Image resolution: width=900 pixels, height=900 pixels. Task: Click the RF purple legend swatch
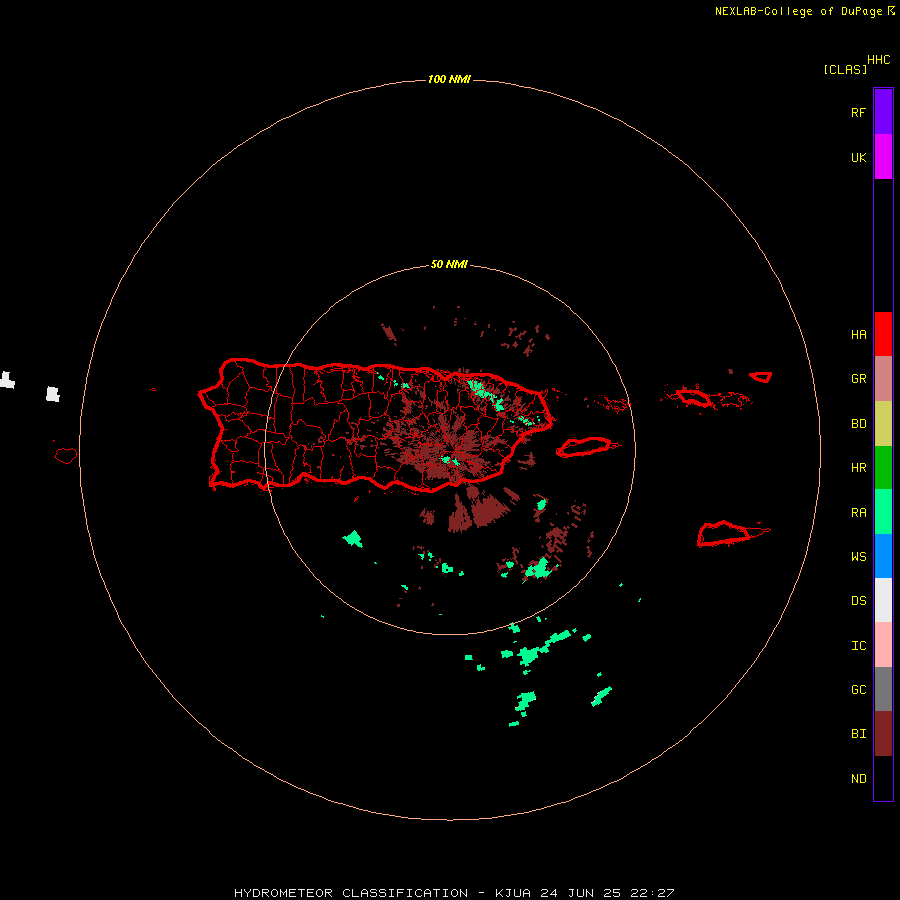883,112
